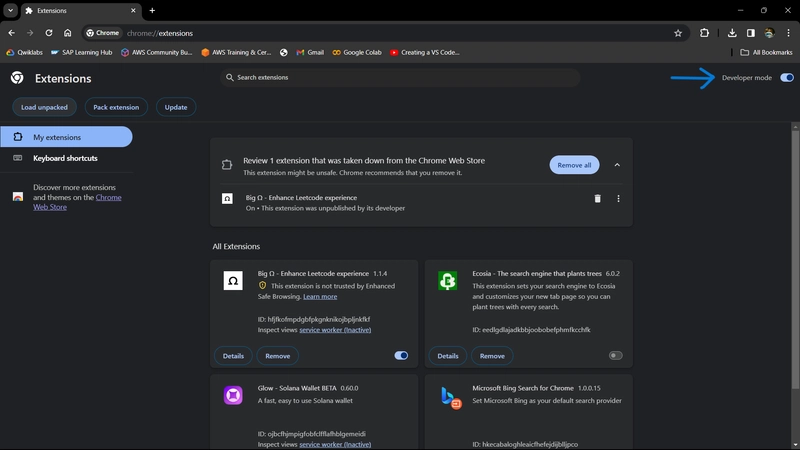Toggle Developer mode switch
Image resolution: width=800 pixels, height=450 pixels.
[787, 78]
